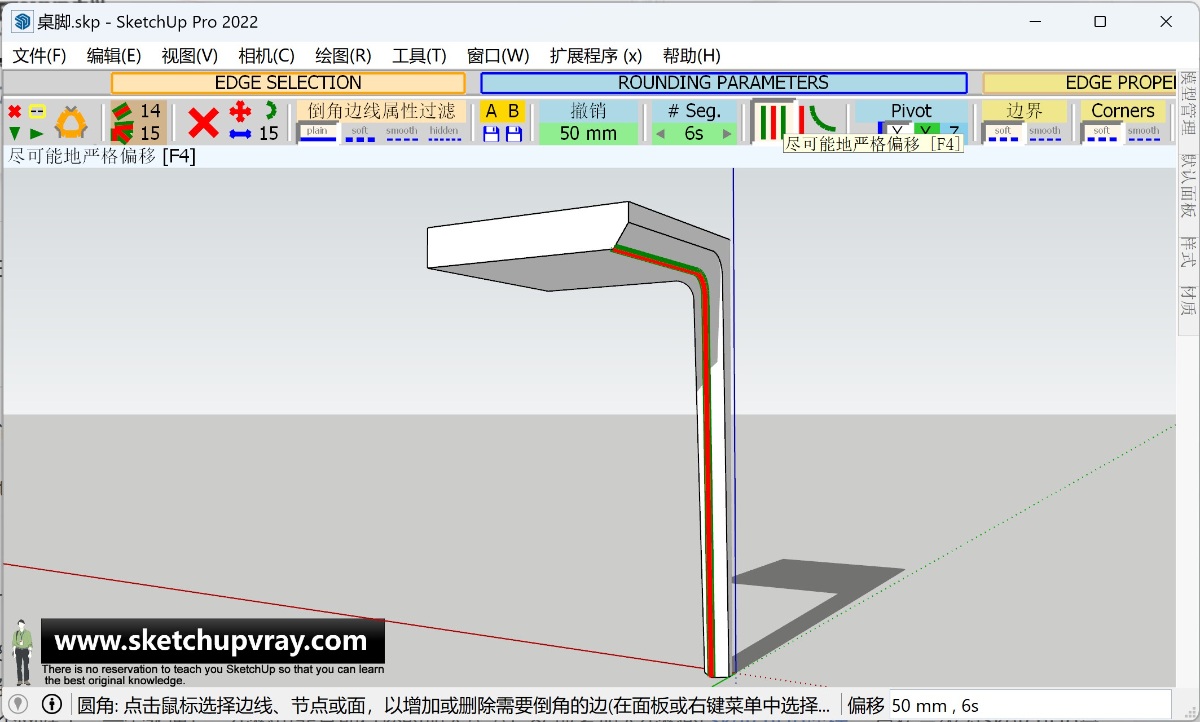This screenshot has width=1200, height=722.
Task: Toggle the Z pivot axis
Action: tap(954, 132)
